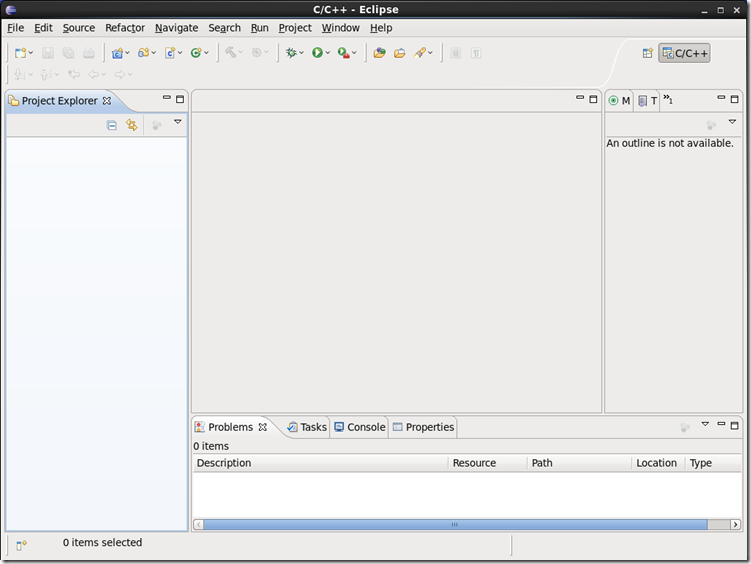The image size is (751, 564).
Task: Toggle Show Whitespace Characters pilcrow icon
Action: pos(476,53)
